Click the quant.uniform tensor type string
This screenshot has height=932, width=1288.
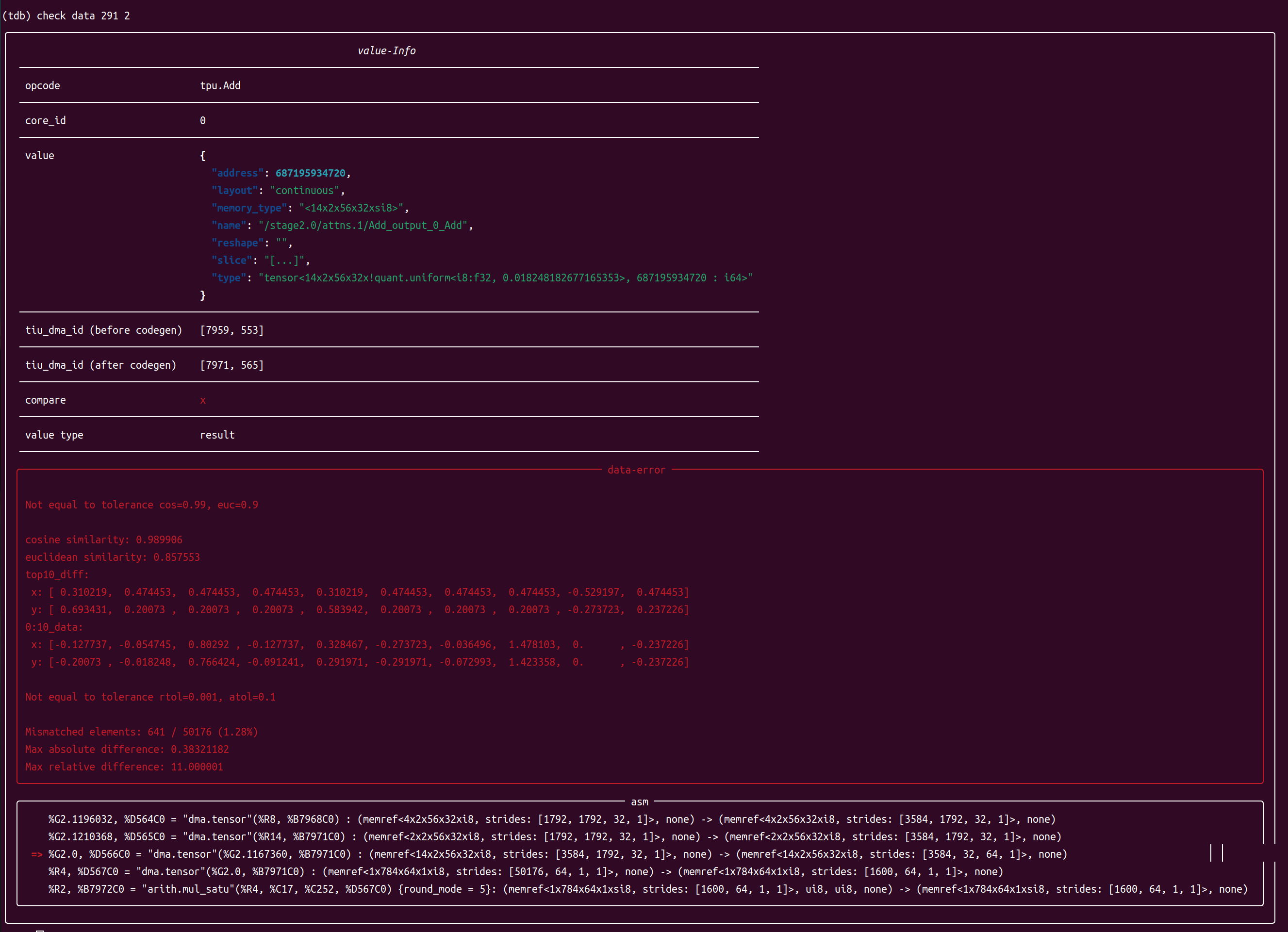504,278
